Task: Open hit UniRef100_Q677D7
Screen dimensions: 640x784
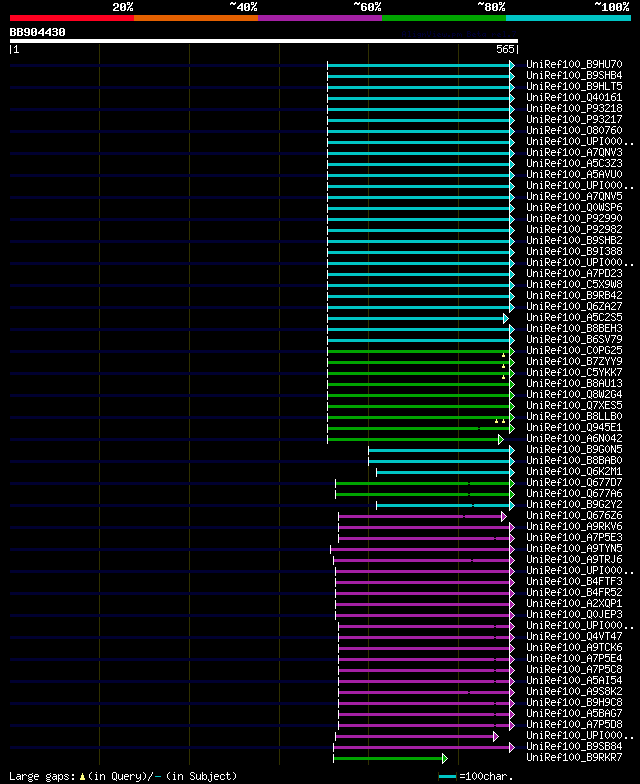Action: coord(574,482)
